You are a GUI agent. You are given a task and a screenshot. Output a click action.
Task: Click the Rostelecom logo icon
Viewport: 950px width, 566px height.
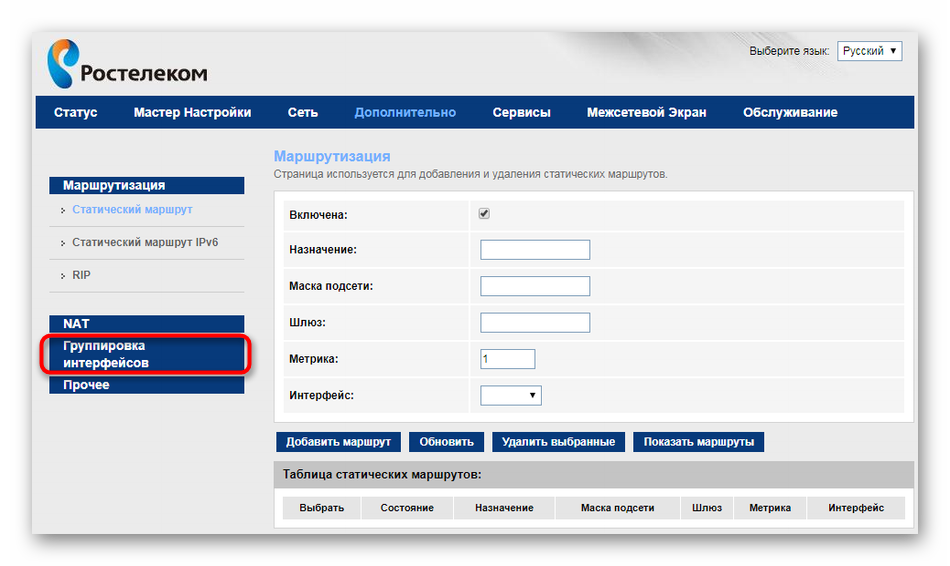tap(63, 63)
